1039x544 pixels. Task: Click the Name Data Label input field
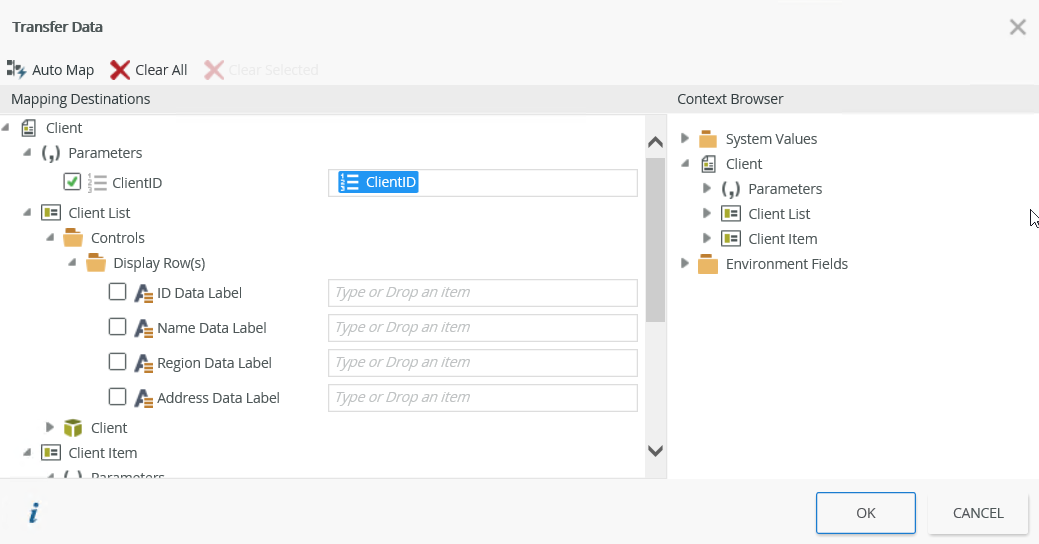click(482, 327)
